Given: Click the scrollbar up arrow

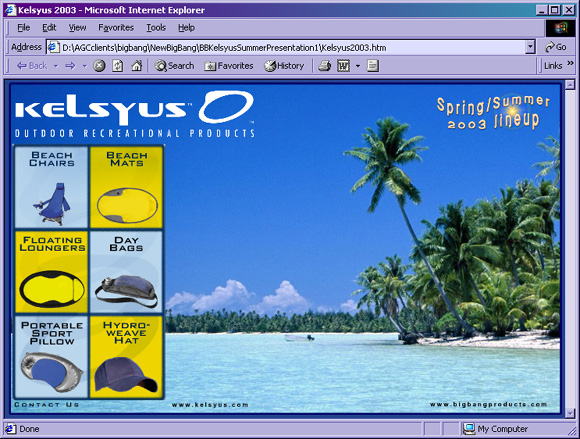Looking at the screenshot, I should click(x=570, y=85).
